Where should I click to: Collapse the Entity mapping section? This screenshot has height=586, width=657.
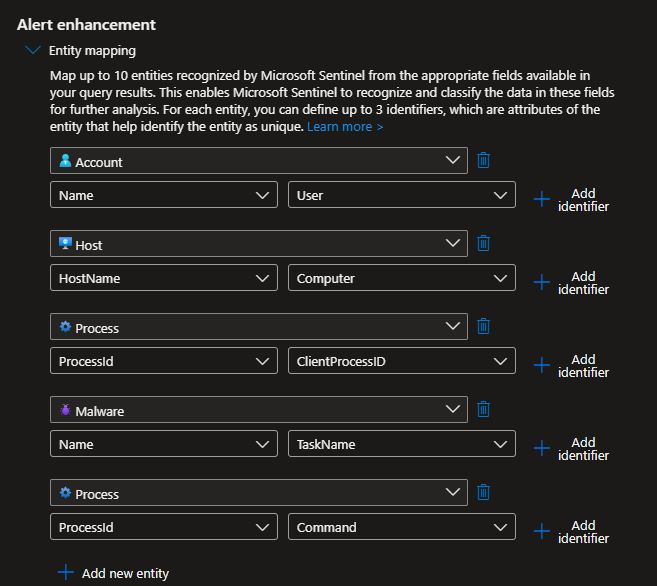pyautogui.click(x=32, y=50)
